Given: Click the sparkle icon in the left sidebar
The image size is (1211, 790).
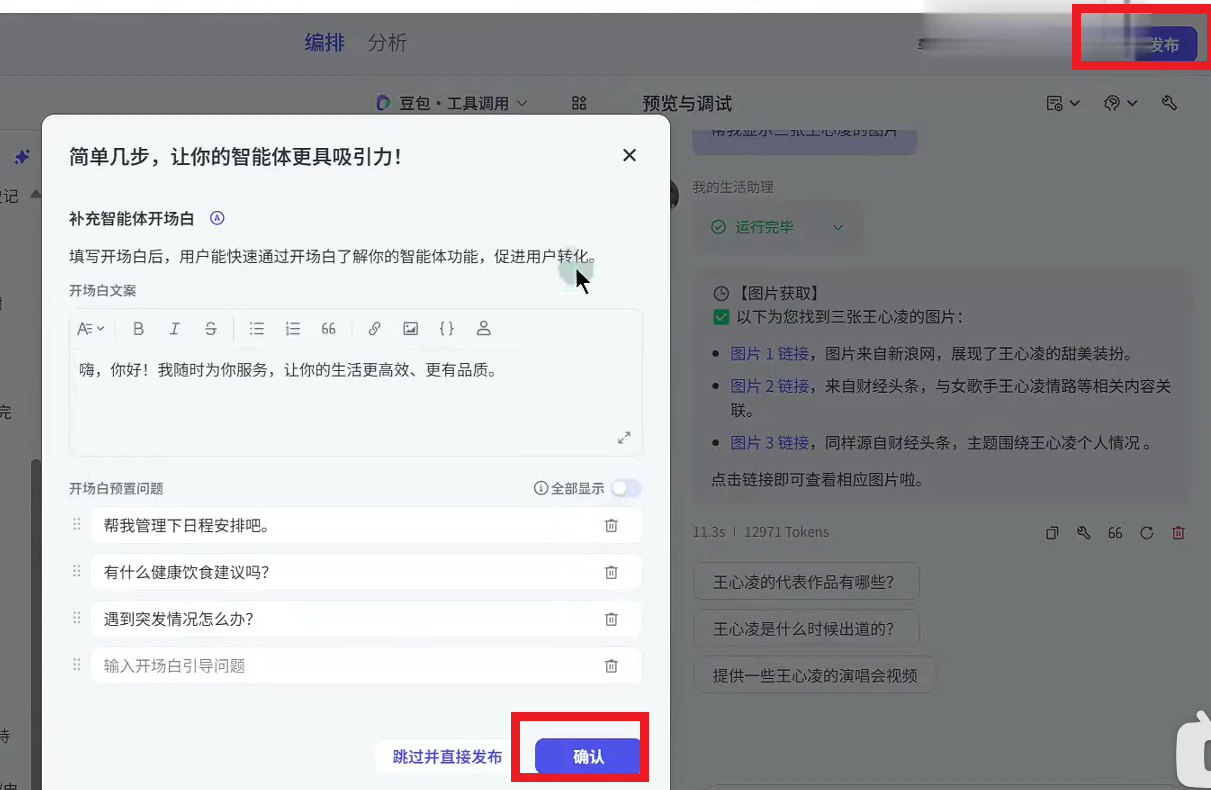Looking at the screenshot, I should [x=22, y=157].
